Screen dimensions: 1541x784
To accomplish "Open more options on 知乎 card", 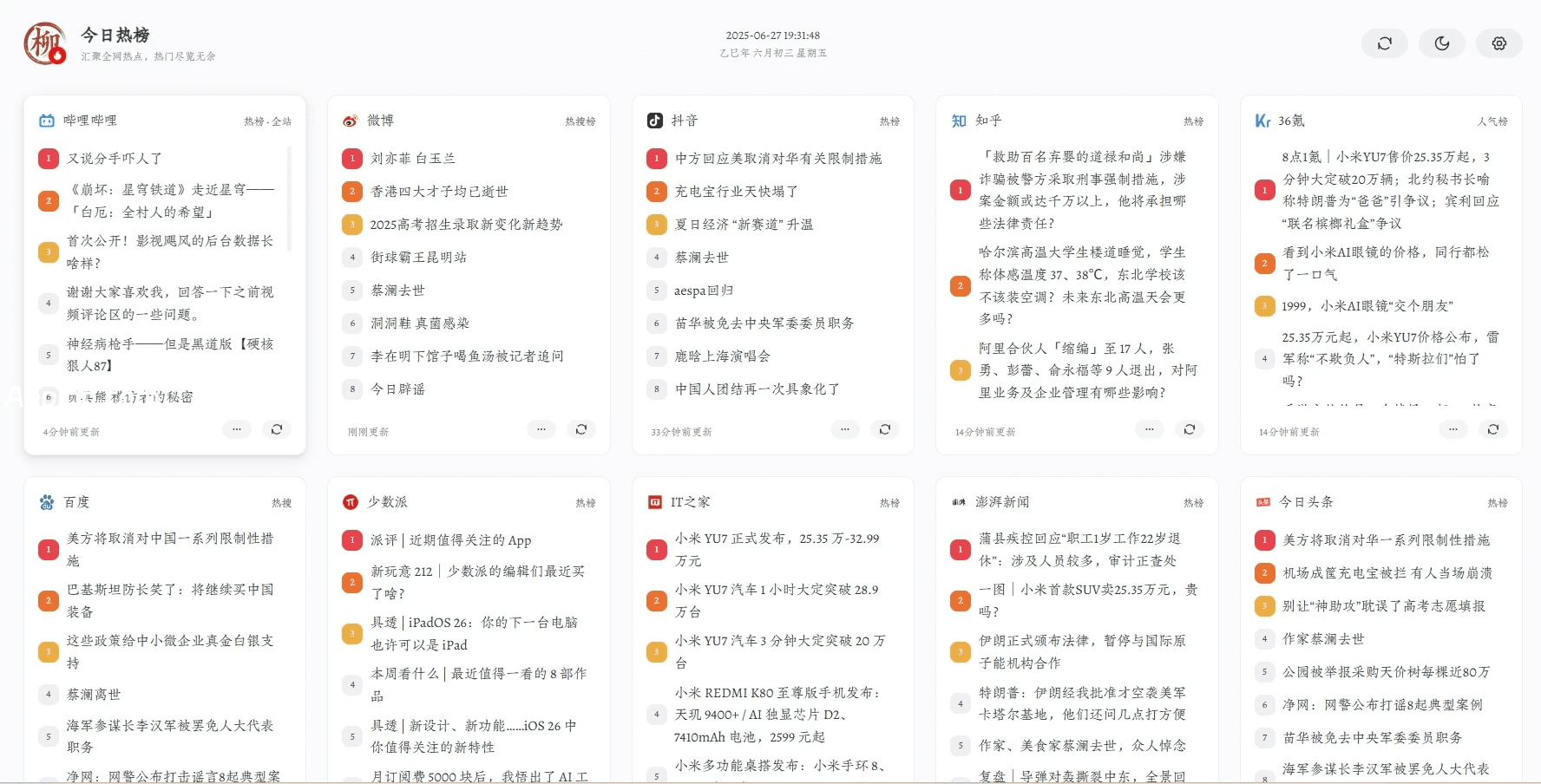I will pyautogui.click(x=1150, y=429).
